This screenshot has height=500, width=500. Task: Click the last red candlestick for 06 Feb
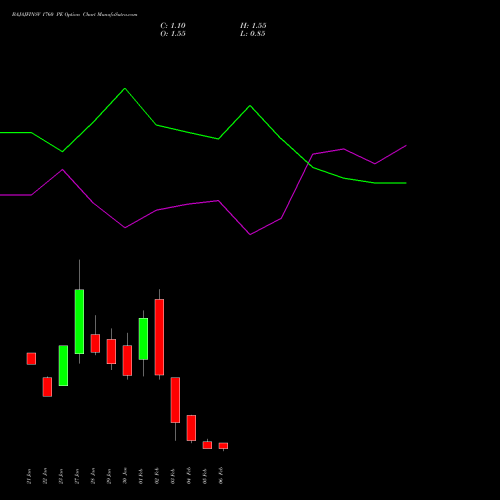223,446
